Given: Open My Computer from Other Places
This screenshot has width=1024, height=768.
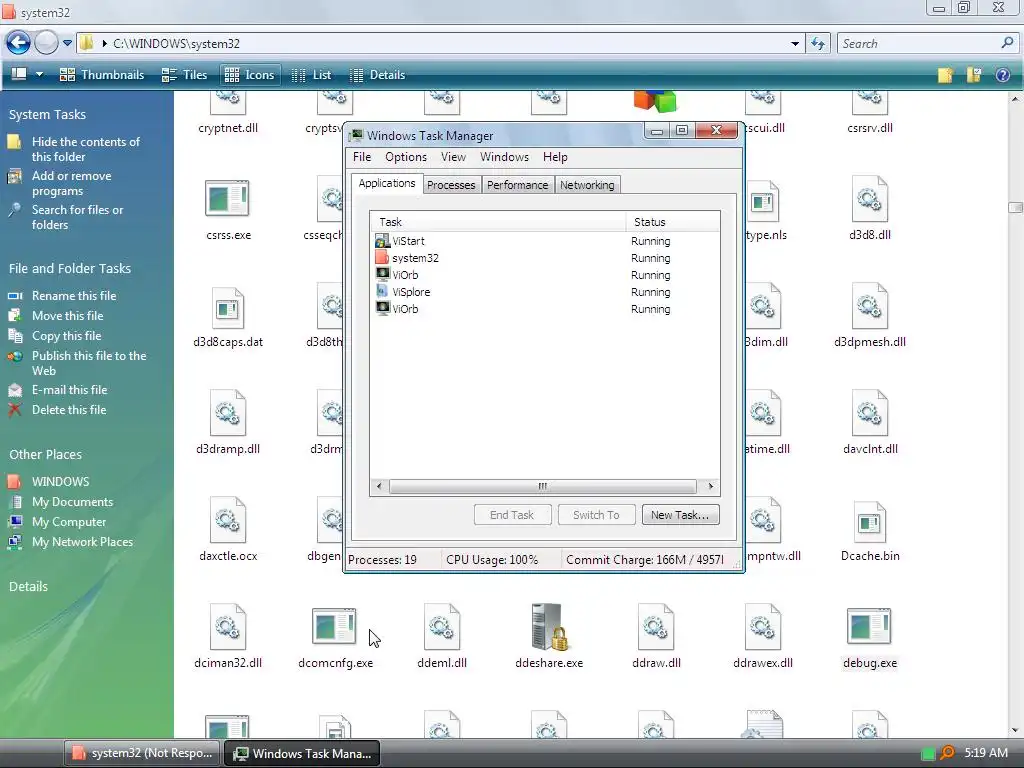Looking at the screenshot, I should point(69,522).
